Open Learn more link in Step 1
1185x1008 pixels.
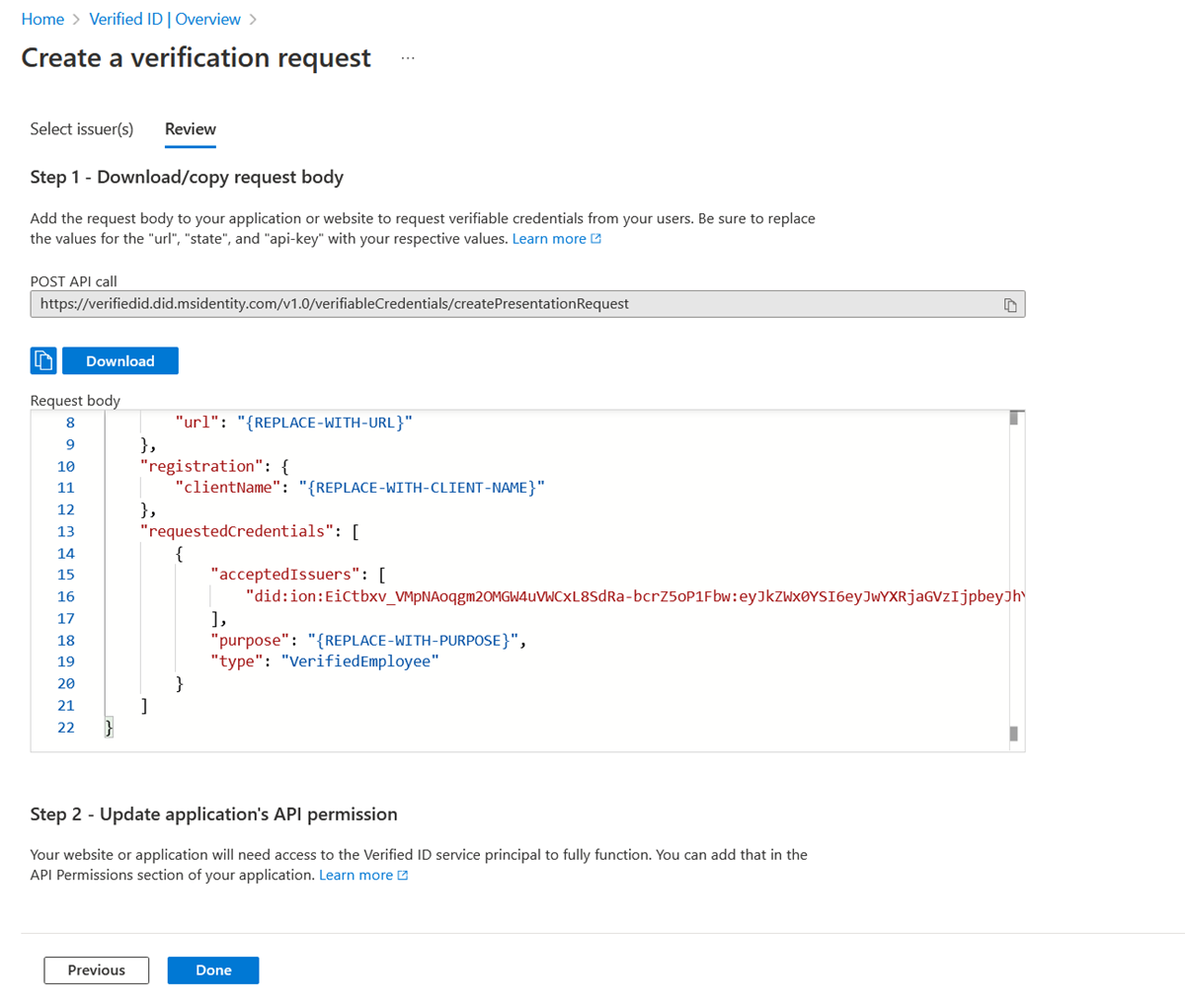point(549,239)
